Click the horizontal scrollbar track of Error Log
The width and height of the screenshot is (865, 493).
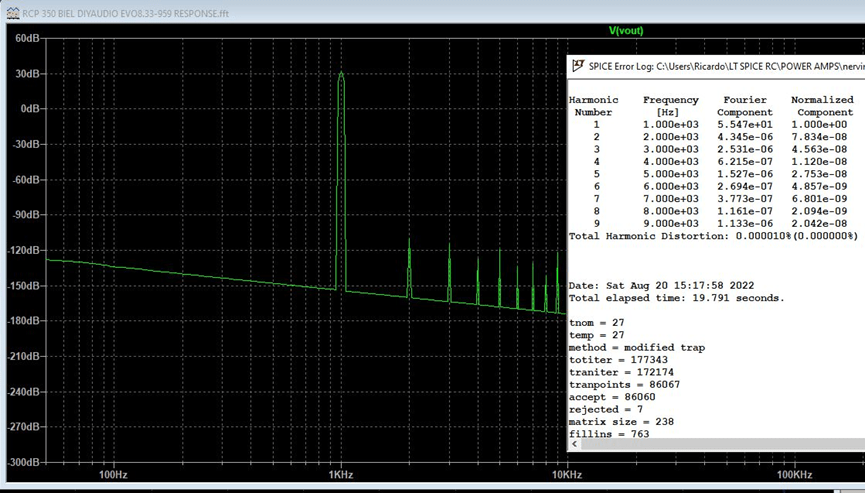[x=723, y=444]
